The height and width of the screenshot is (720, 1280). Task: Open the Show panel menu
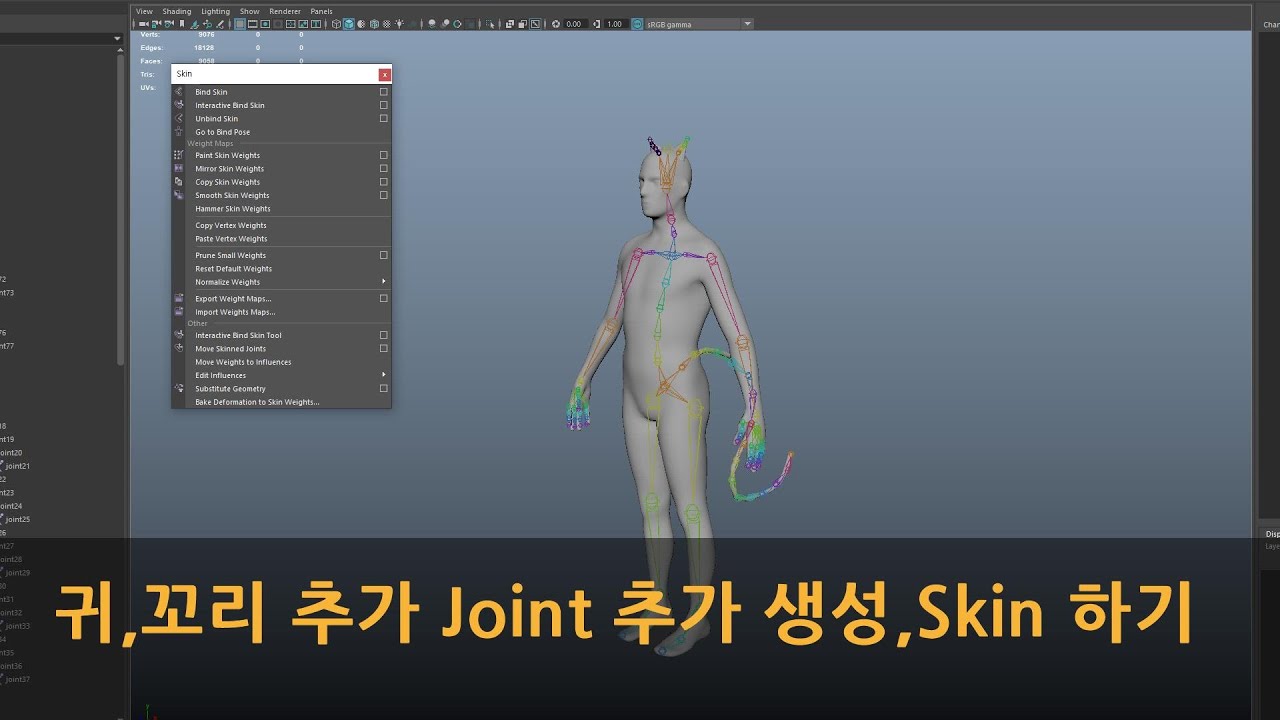tap(249, 11)
